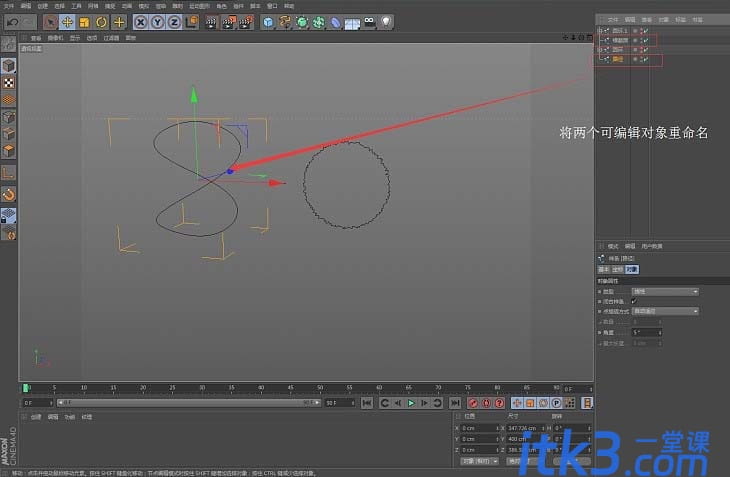Click the coordinate system cube icon
This screenshot has width=730, height=477.
pos(191,22)
